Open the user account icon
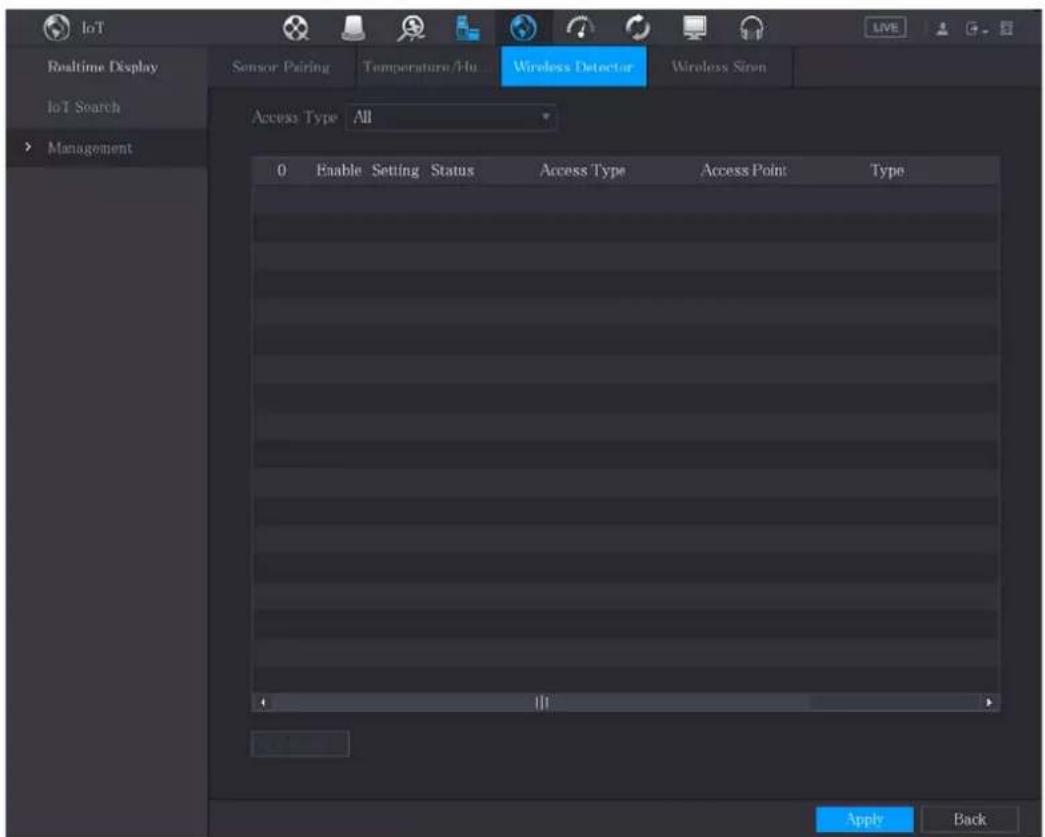This screenshot has height=837, width=1045. [x=942, y=29]
